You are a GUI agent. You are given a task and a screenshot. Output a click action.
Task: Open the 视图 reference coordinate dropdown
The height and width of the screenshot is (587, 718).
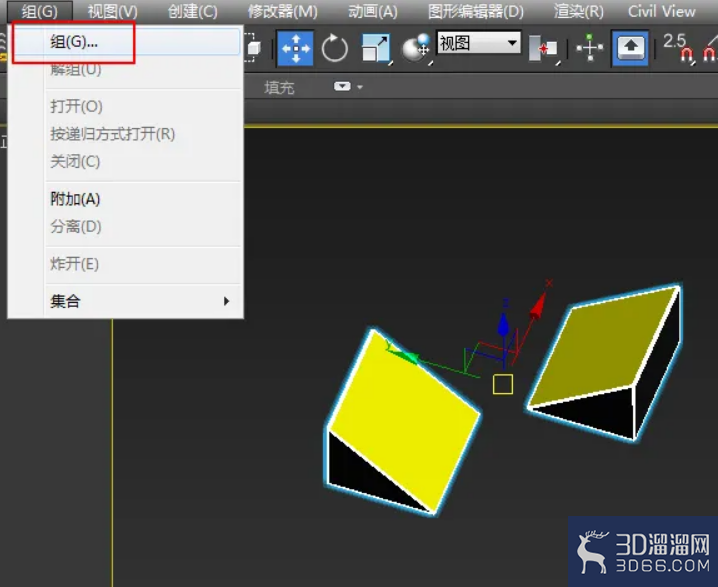pyautogui.click(x=479, y=43)
